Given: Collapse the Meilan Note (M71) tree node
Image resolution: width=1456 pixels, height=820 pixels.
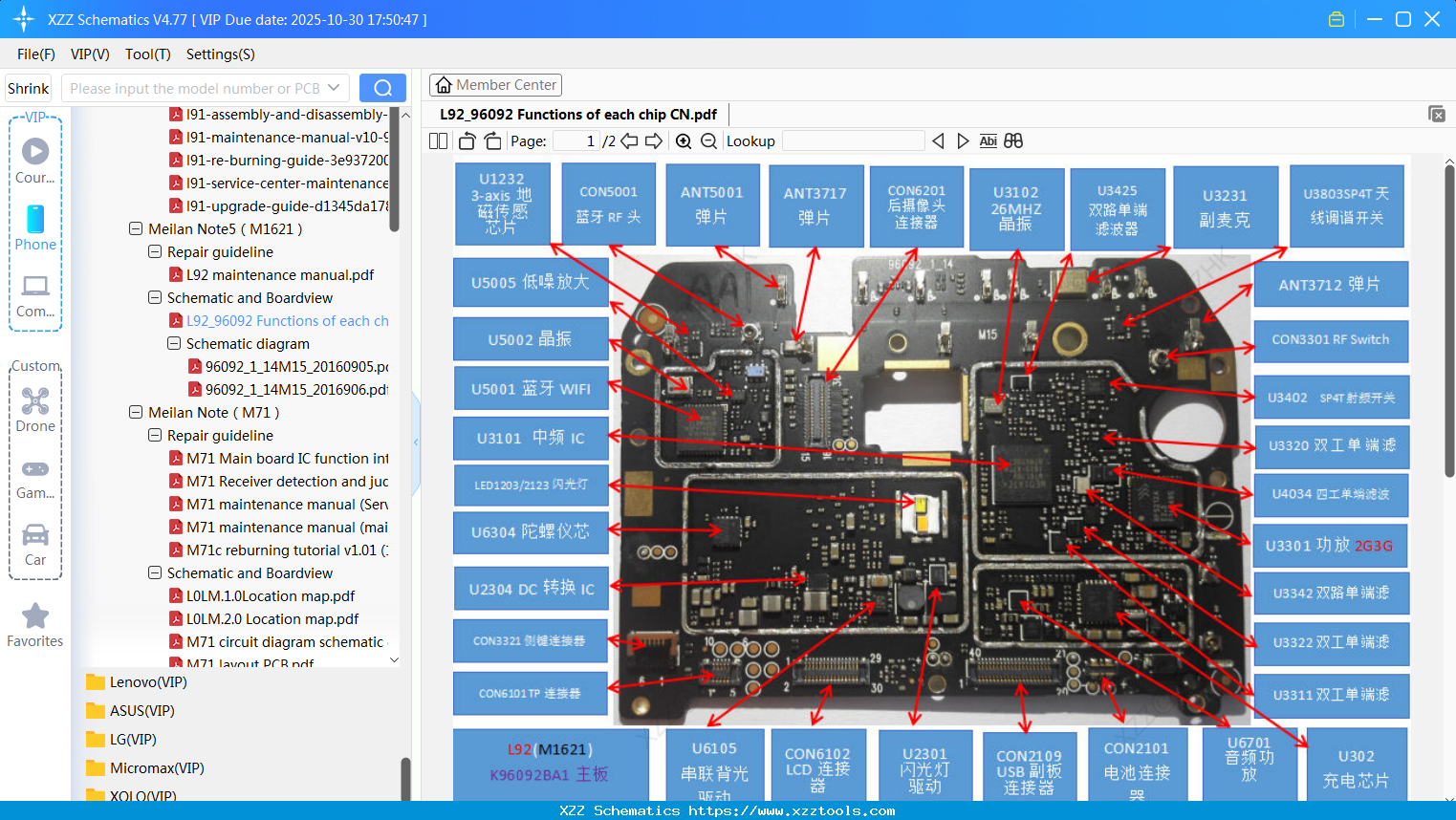Looking at the screenshot, I should (x=135, y=412).
